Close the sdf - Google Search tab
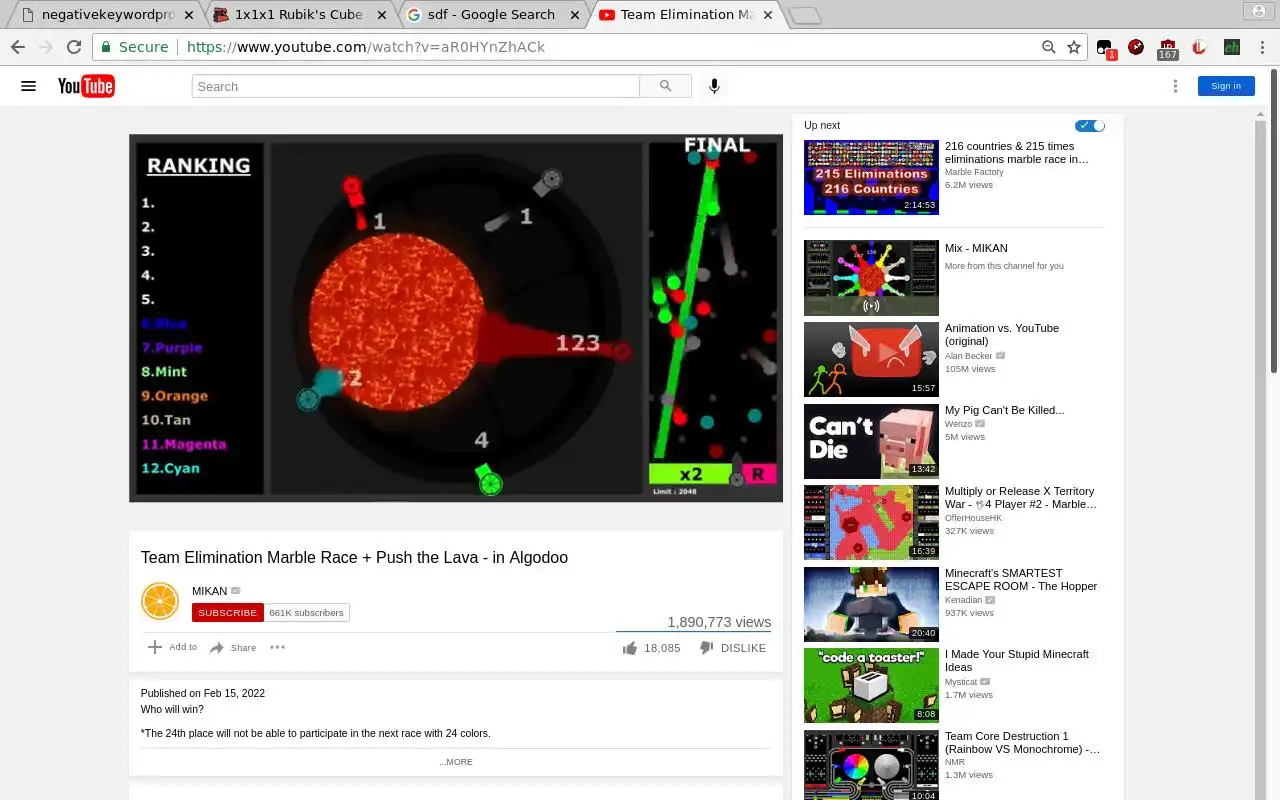This screenshot has height=800, width=1280. tap(573, 15)
